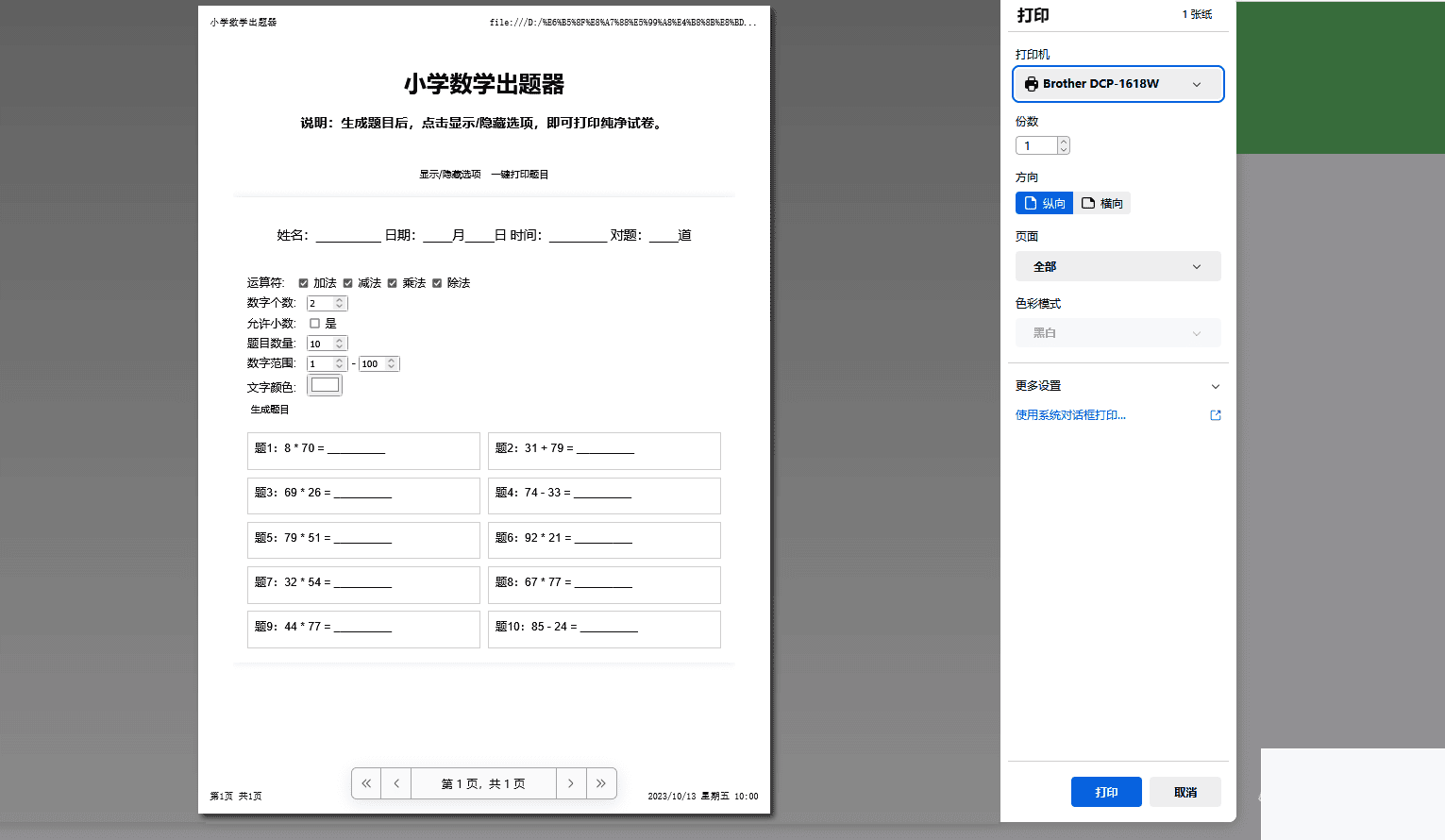Jump to the last preview page

click(x=601, y=783)
